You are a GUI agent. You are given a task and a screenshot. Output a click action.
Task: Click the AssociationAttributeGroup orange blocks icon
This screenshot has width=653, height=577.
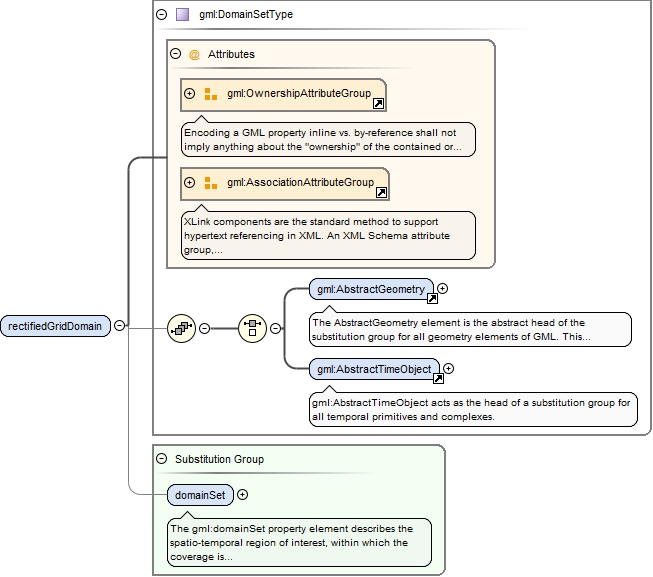coord(211,183)
